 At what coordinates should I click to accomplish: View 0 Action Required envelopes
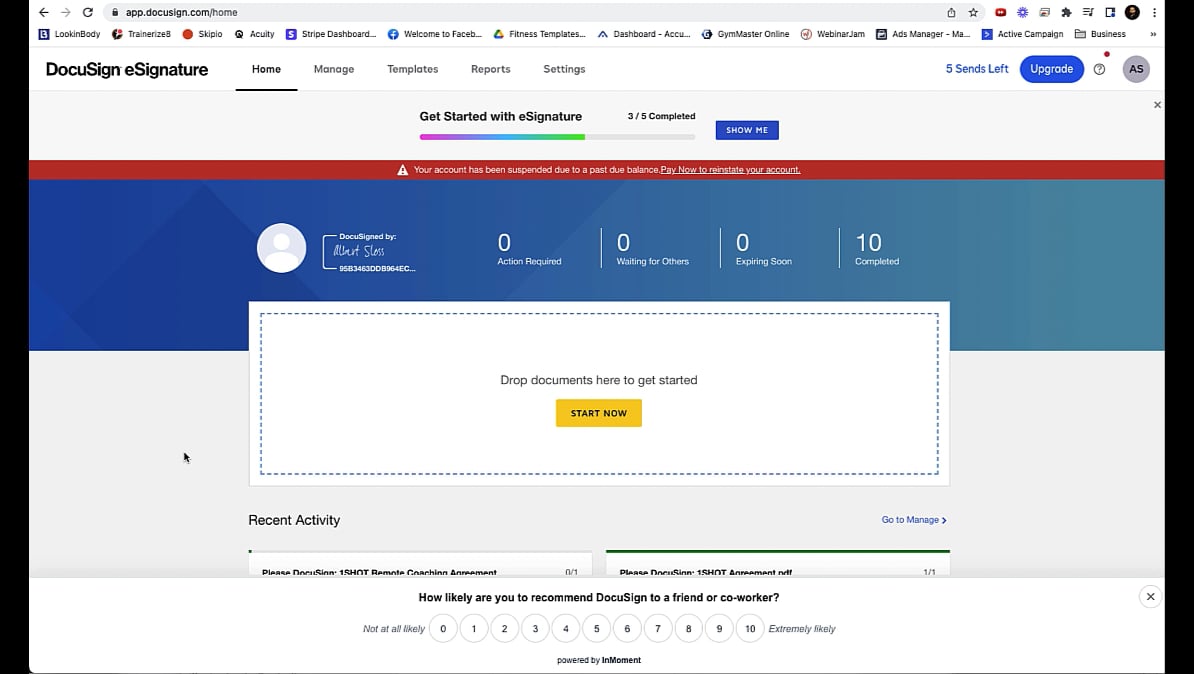[529, 248]
